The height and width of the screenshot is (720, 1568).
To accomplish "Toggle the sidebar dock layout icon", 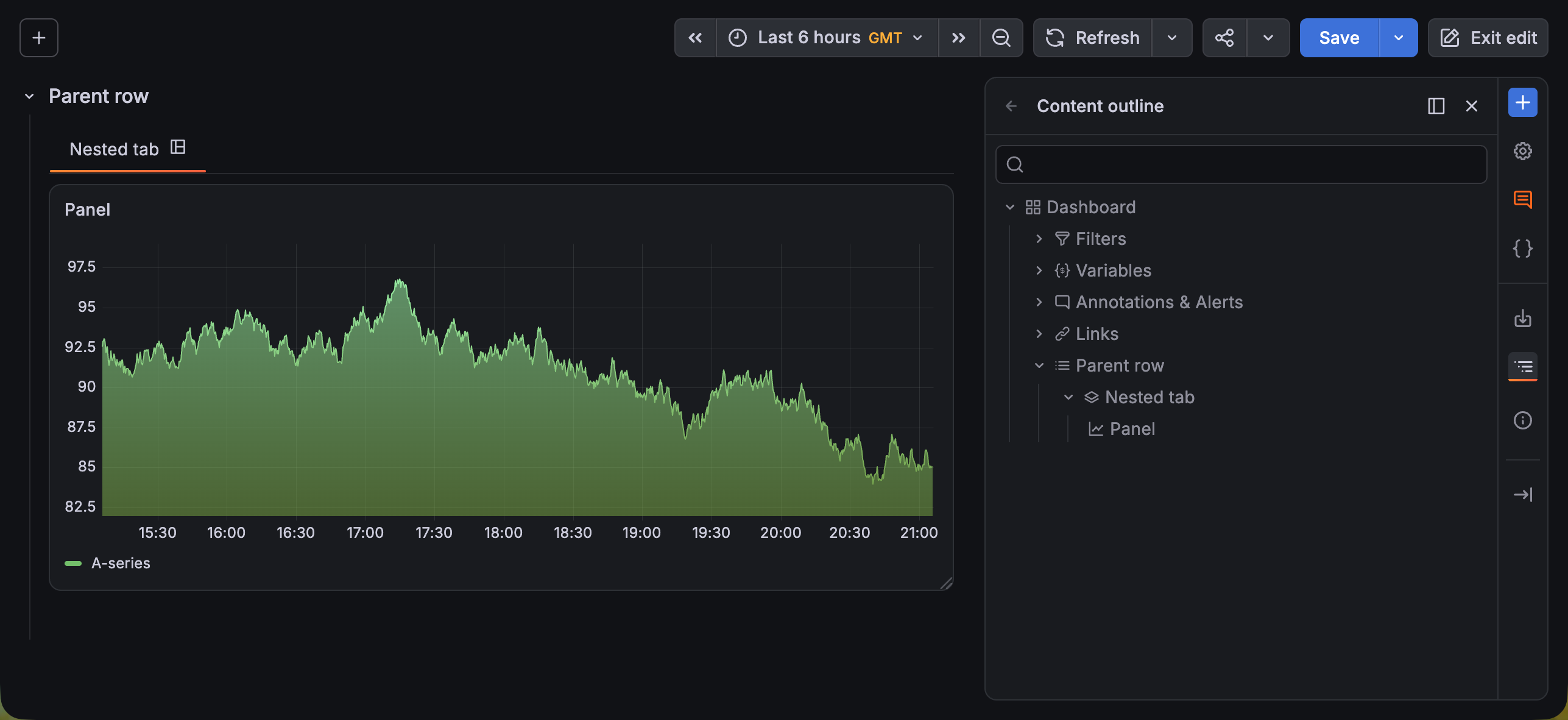I will 1436,106.
